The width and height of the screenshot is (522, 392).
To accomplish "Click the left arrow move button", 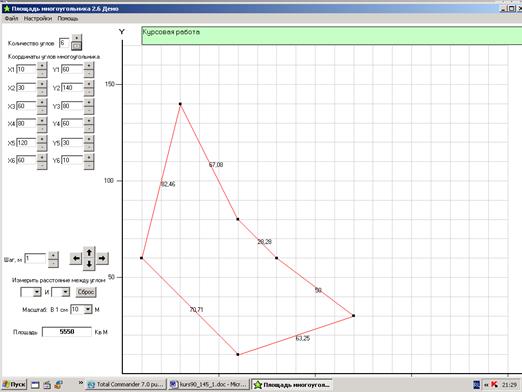I will pos(76,258).
